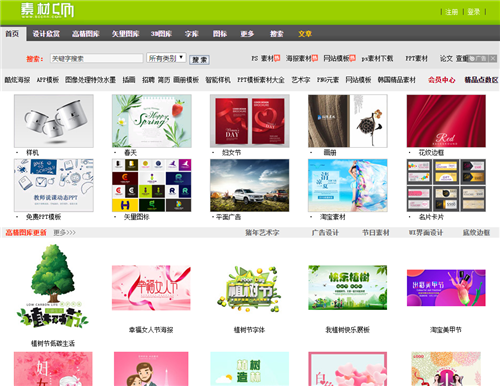Viewport: 500px width, 386px height.
Task: Click 更多>>> next to 高精图库更新
Action: pos(65,233)
